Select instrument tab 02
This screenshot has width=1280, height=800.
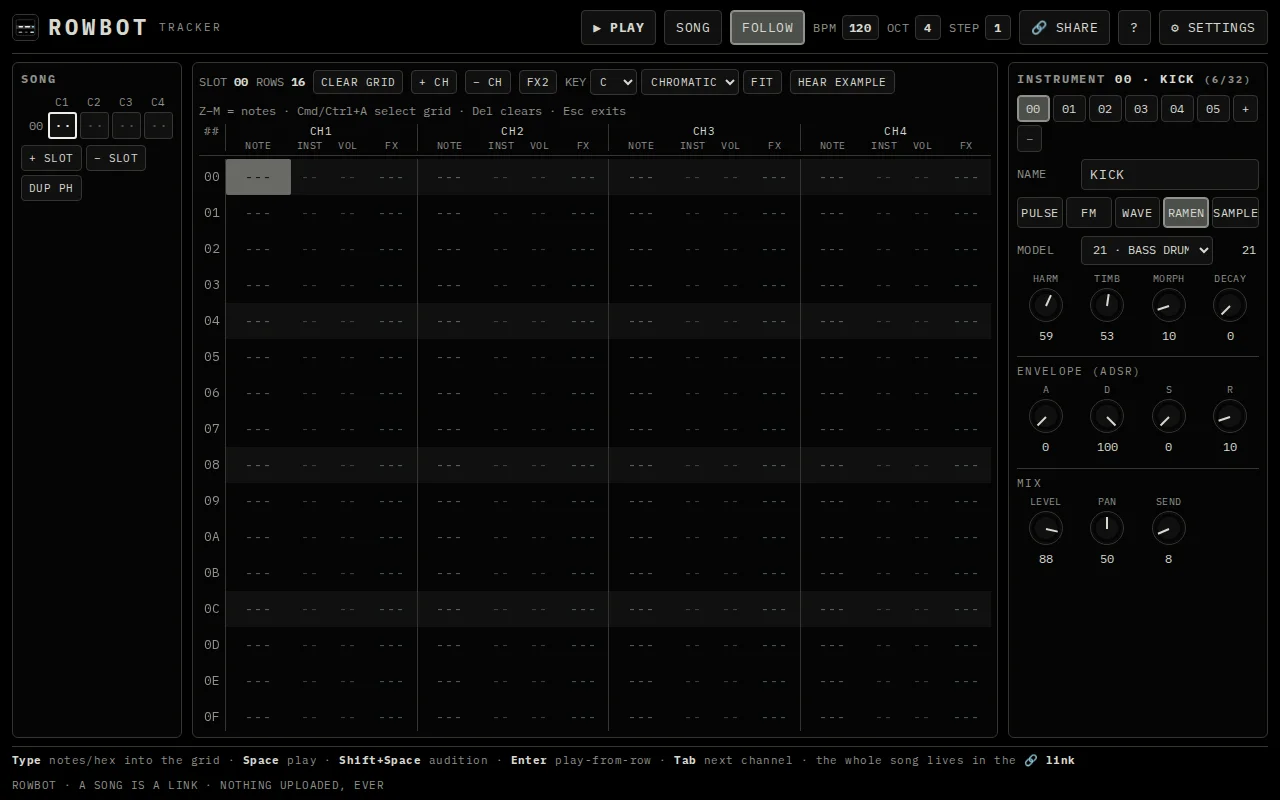pos(1105,109)
